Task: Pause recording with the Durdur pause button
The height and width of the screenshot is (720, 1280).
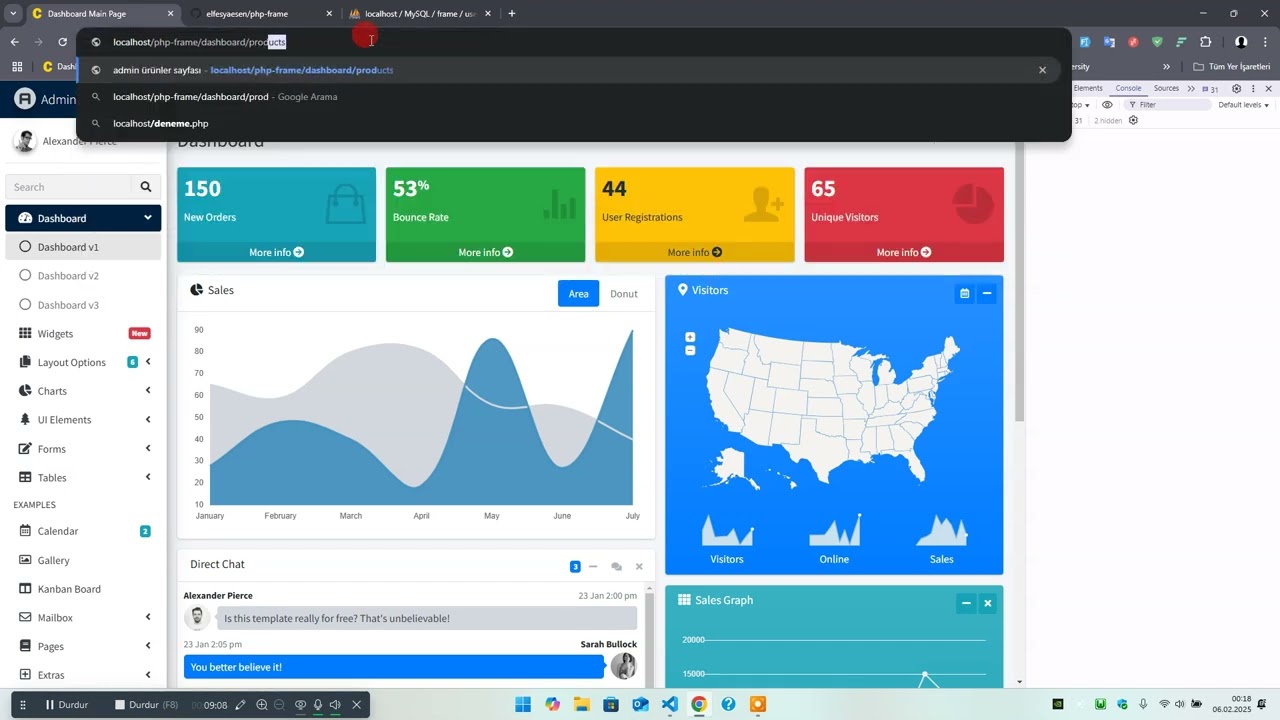Action: pyautogui.click(x=65, y=705)
